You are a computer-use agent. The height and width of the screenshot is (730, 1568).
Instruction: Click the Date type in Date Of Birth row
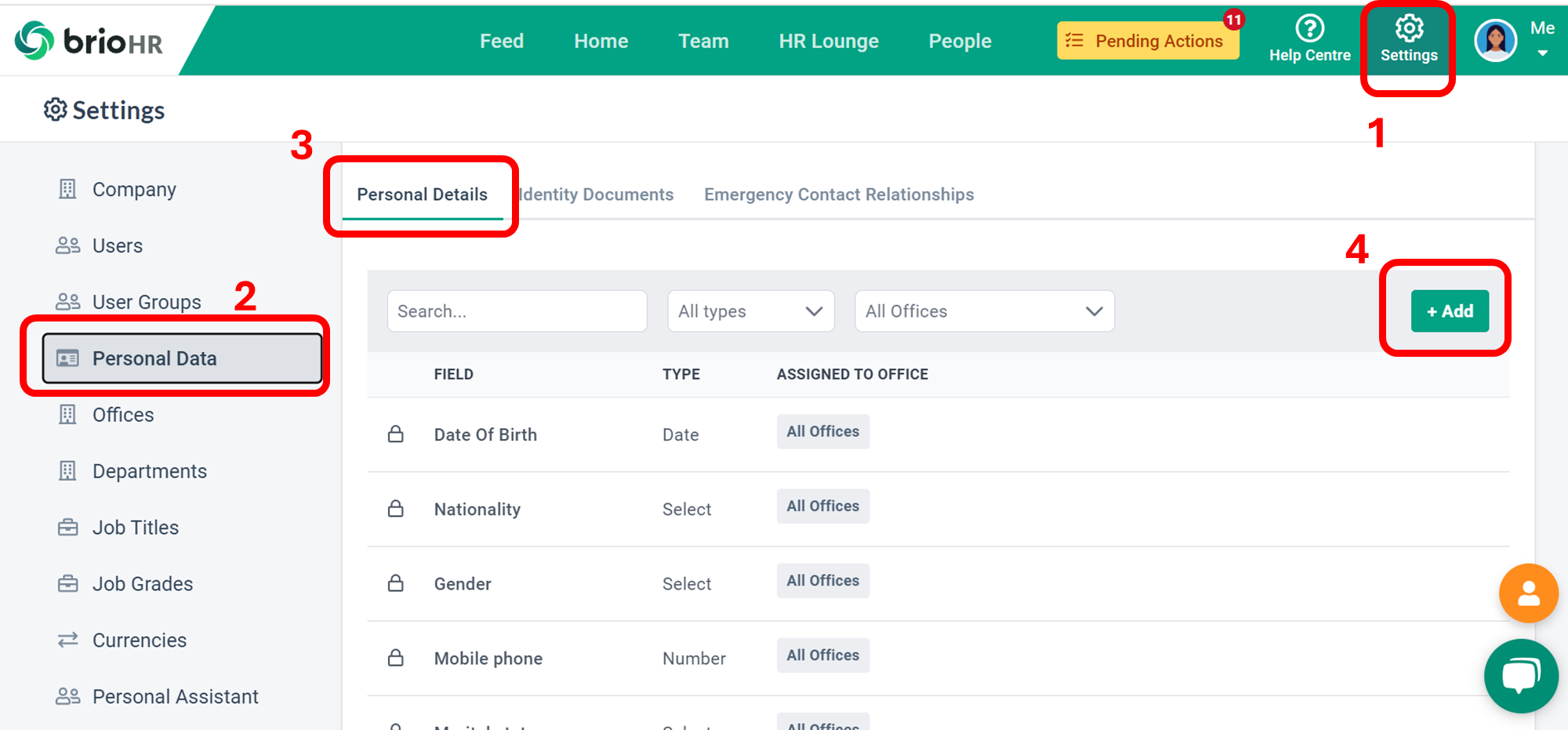(x=680, y=434)
